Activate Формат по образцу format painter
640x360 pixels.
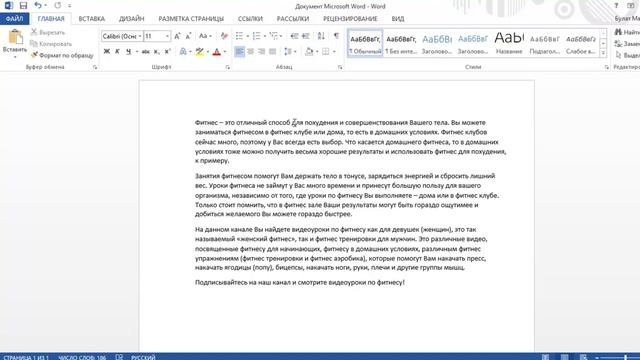[x=62, y=55]
